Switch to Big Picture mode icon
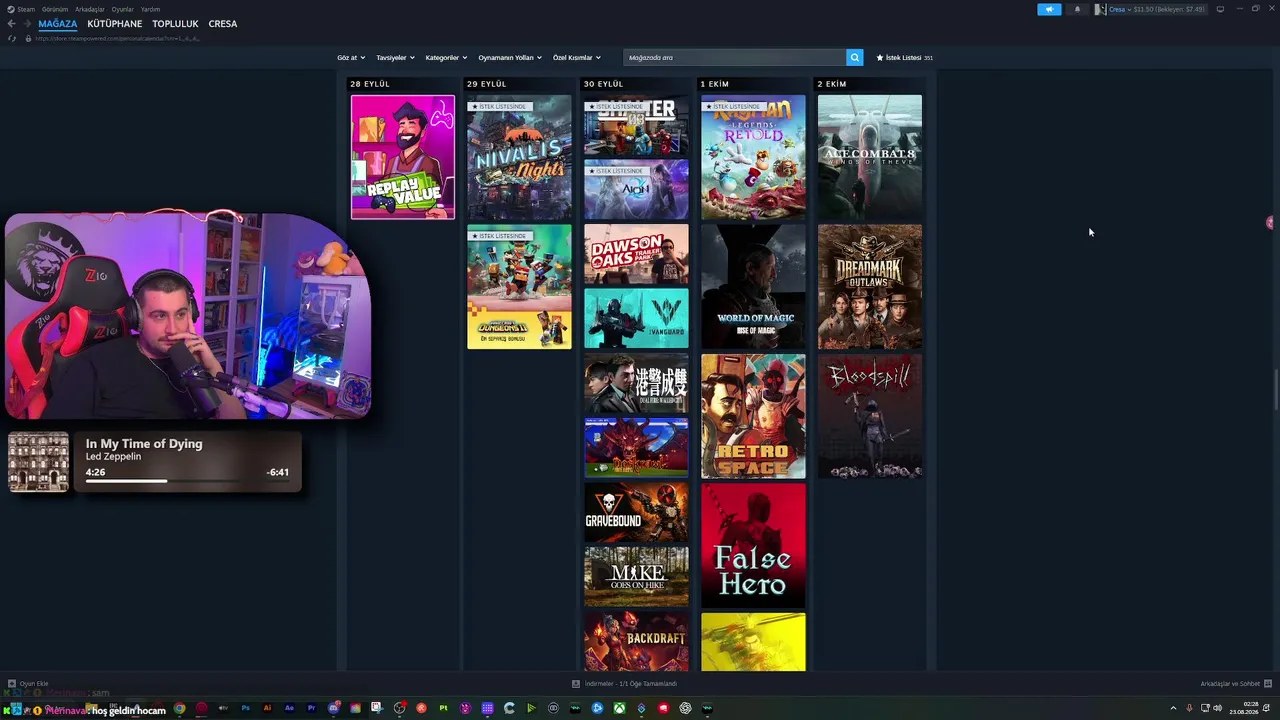This screenshot has width=1280, height=720. 1220,9
